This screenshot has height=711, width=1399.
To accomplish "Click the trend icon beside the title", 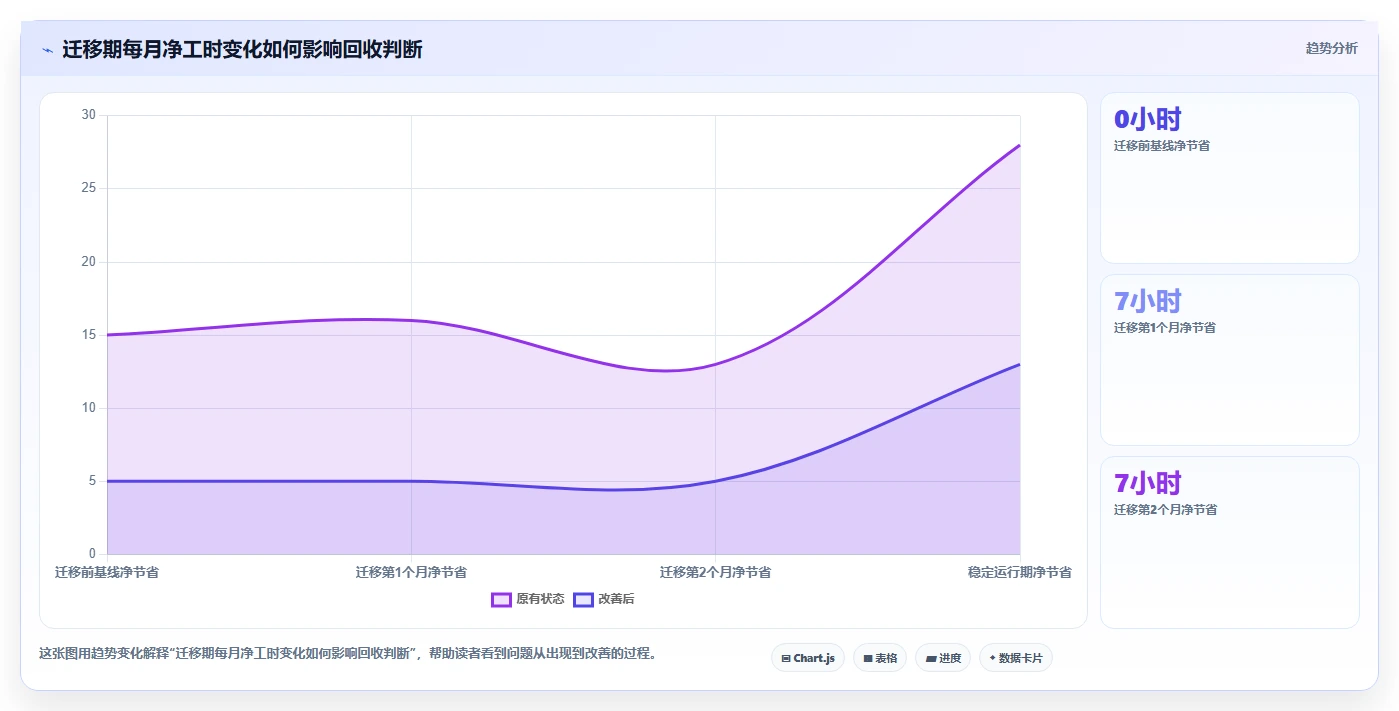I will pyautogui.click(x=47, y=50).
